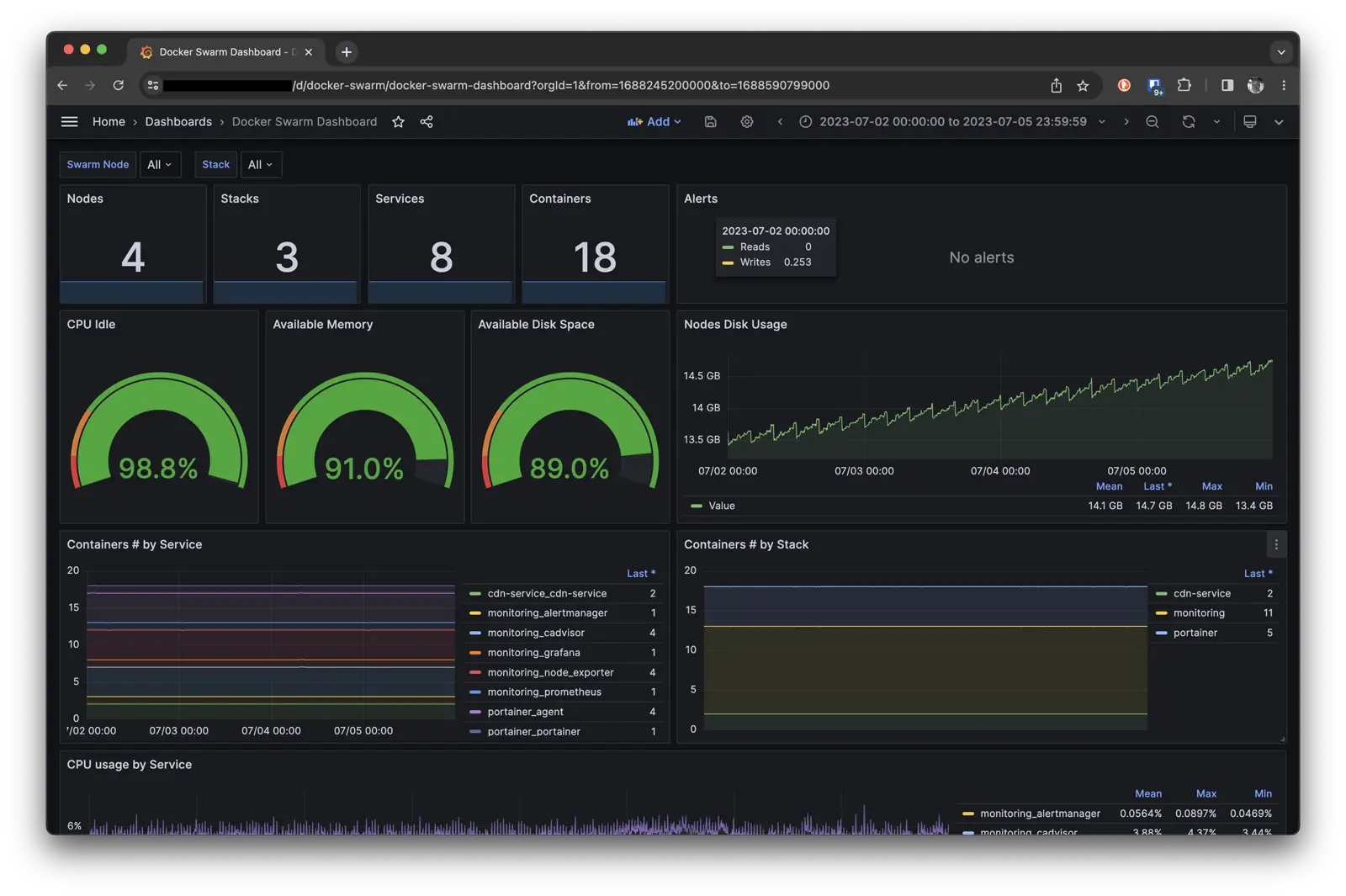The width and height of the screenshot is (1346, 896).
Task: Star the Docker Swarm Dashboard as favorite
Action: click(x=397, y=122)
